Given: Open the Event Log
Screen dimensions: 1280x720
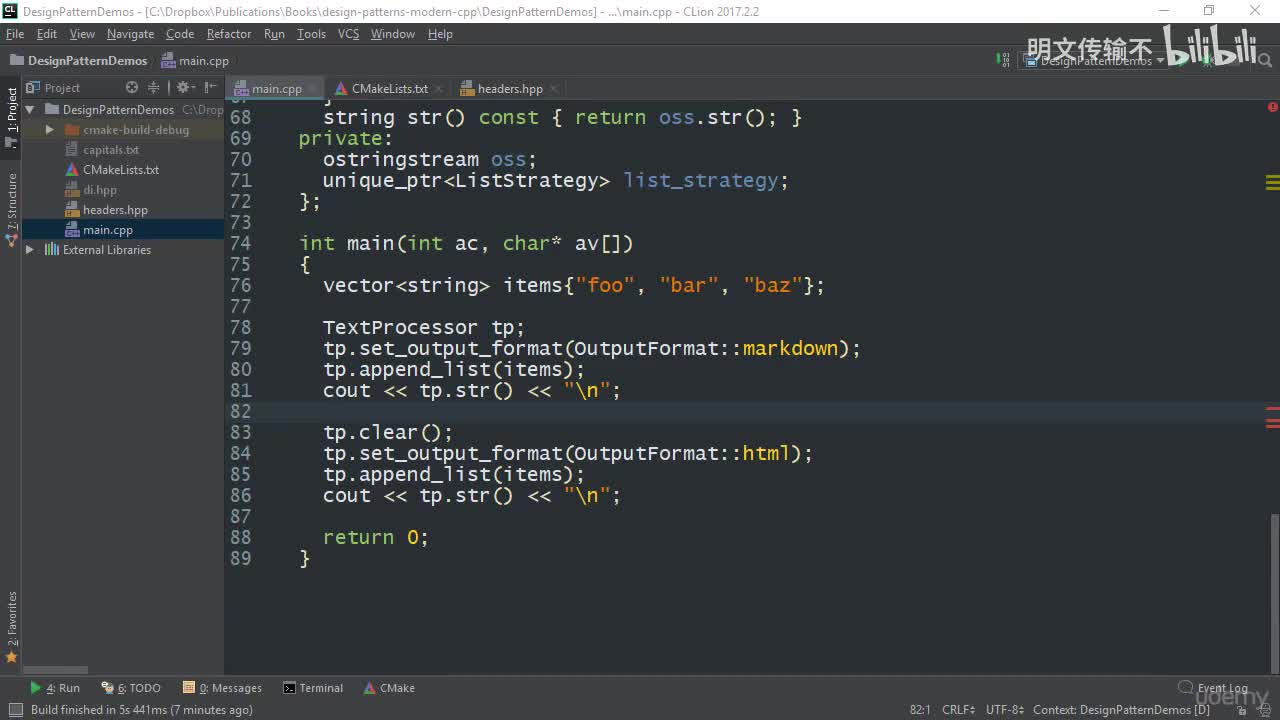Looking at the screenshot, I should click(x=1213, y=688).
